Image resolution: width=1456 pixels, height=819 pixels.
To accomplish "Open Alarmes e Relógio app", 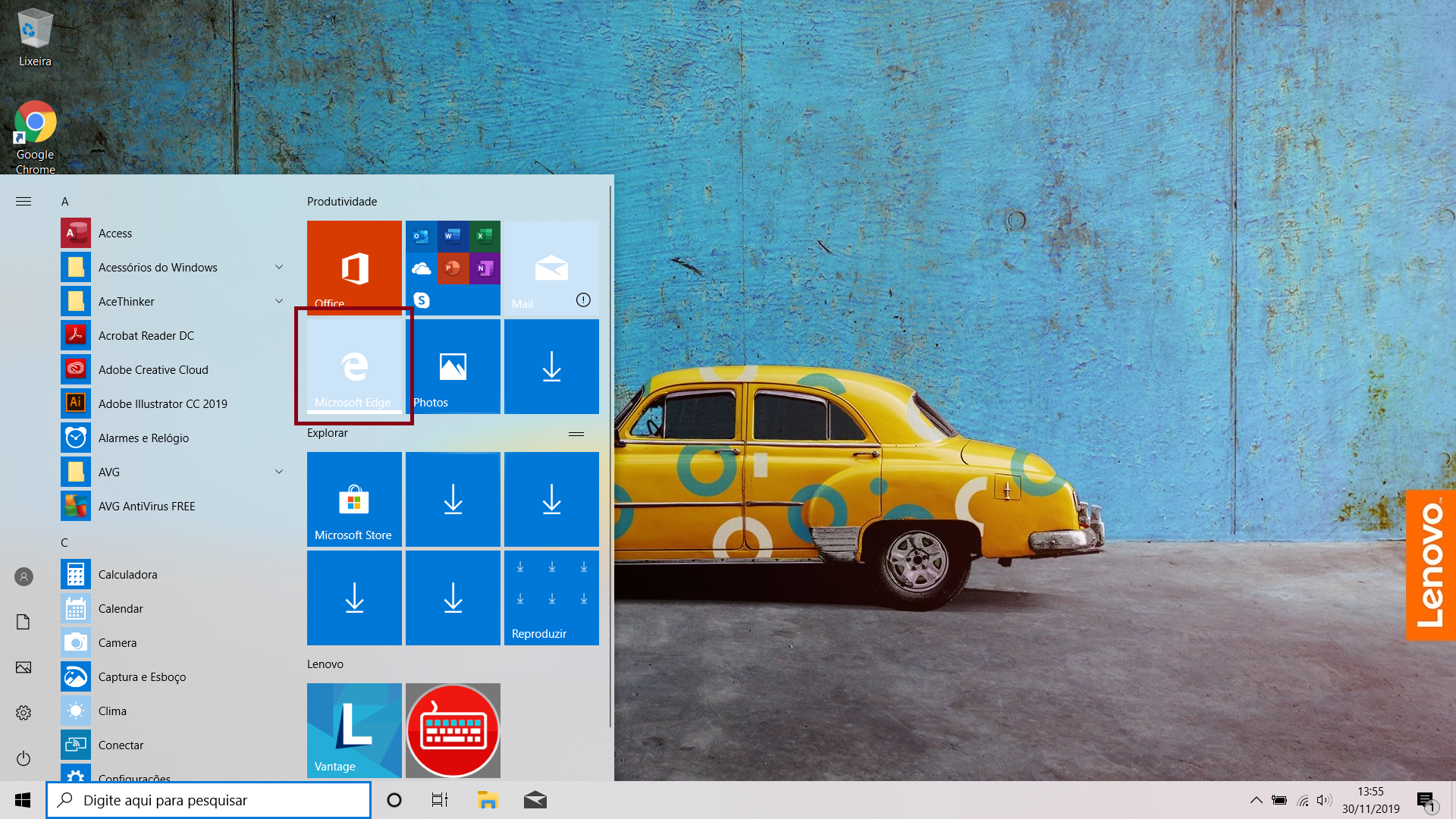I will (x=143, y=438).
